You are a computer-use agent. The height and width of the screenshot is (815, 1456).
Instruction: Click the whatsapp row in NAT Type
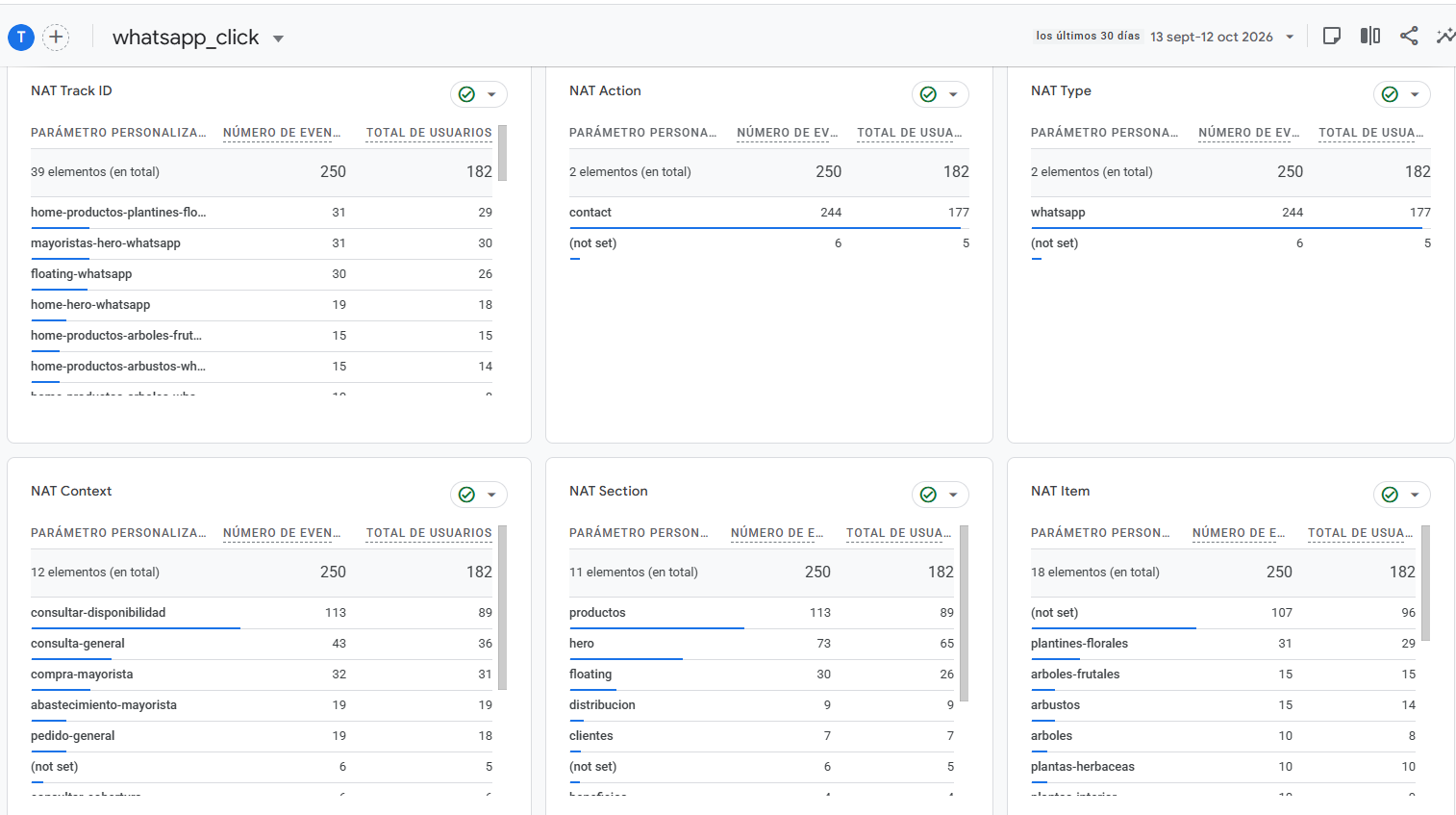[1231, 213]
